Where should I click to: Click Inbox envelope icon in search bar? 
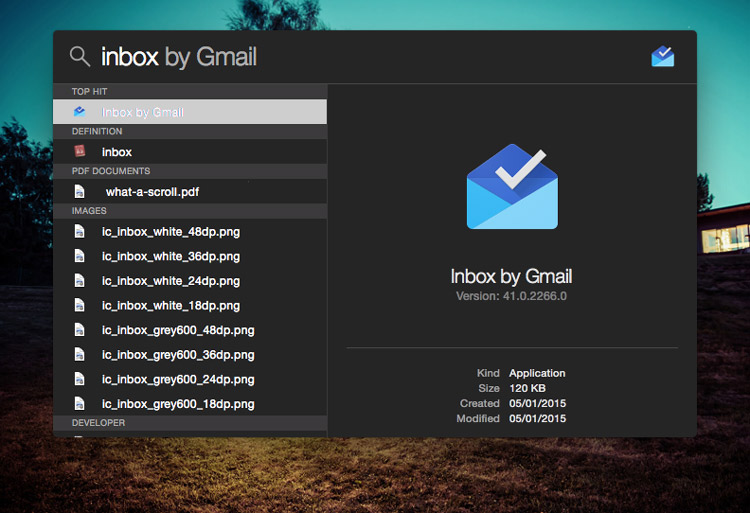662,57
